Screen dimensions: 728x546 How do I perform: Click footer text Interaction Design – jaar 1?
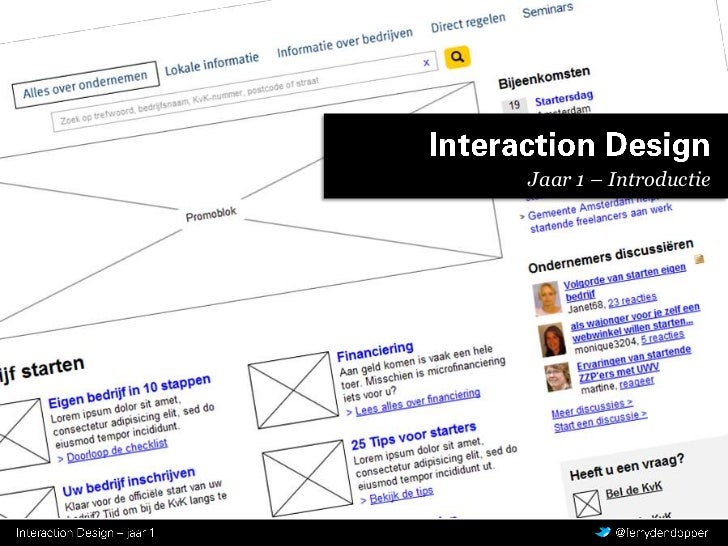pyautogui.click(x=85, y=533)
